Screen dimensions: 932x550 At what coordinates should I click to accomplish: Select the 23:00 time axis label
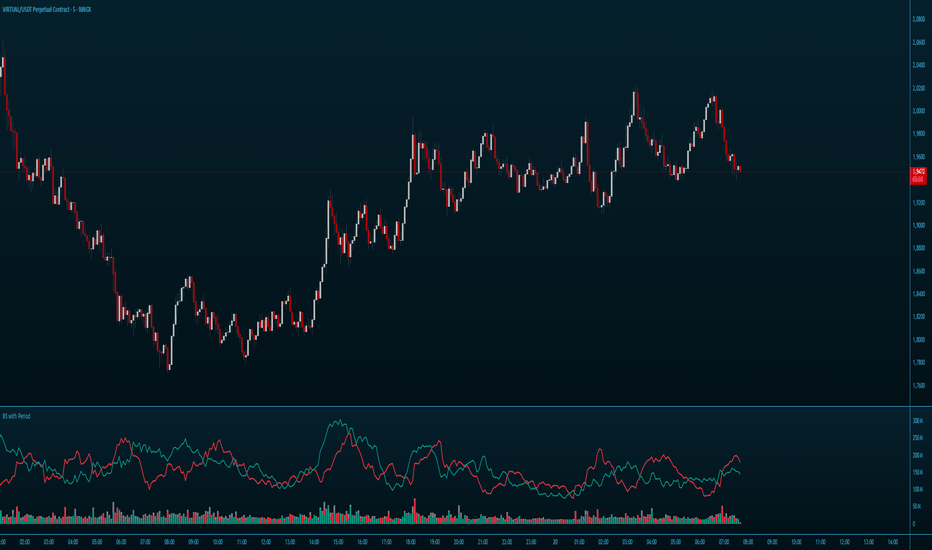click(x=531, y=542)
